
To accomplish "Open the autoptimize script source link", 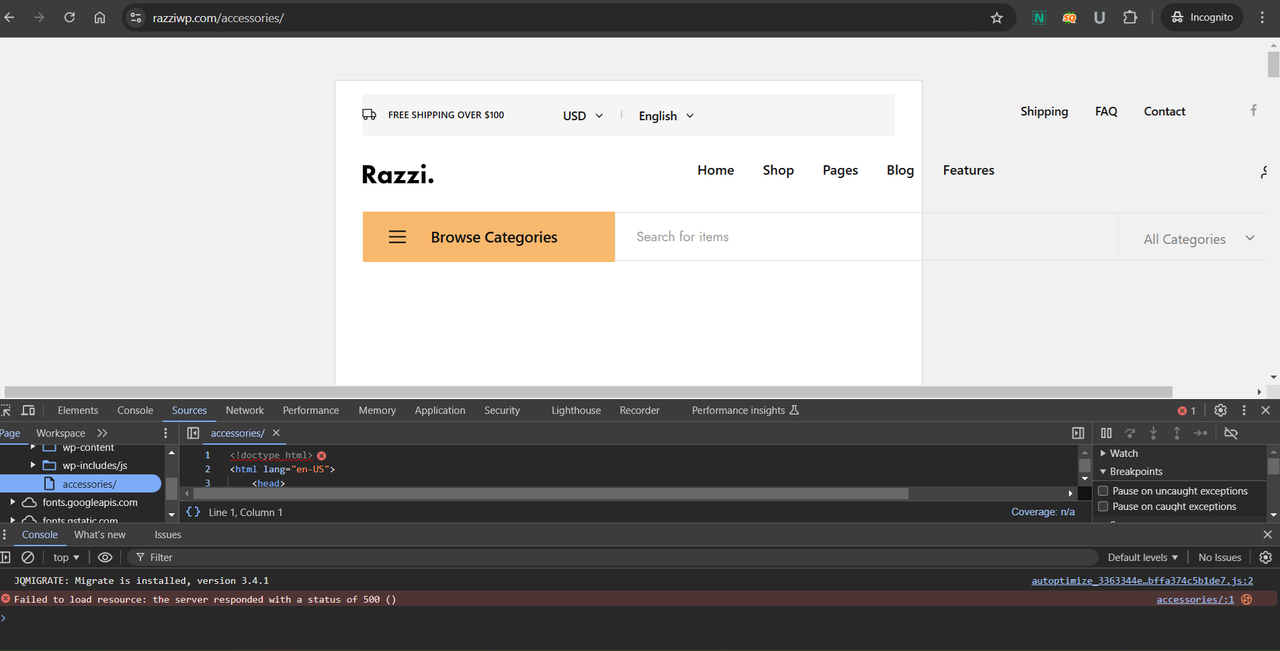I will coord(1142,580).
